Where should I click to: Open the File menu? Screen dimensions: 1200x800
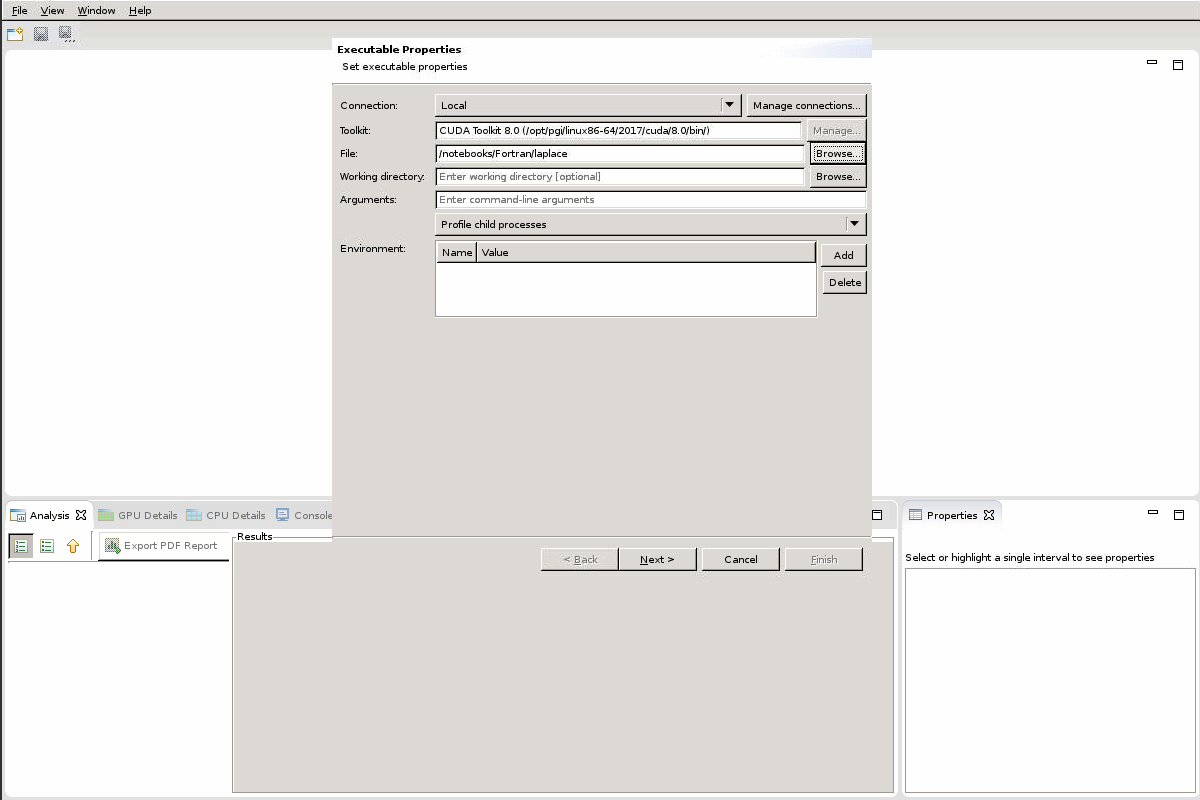point(19,10)
